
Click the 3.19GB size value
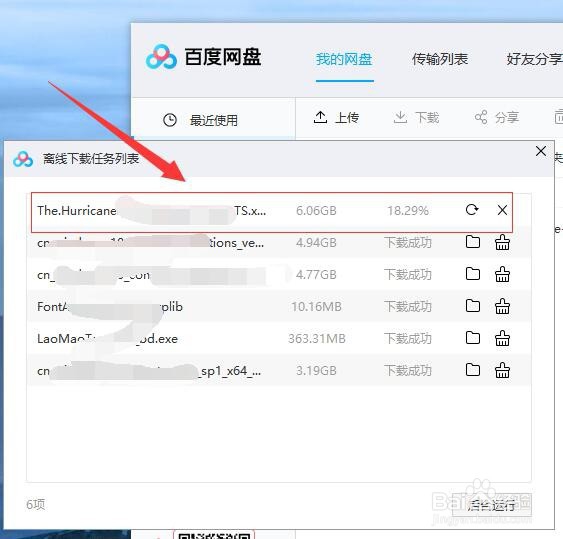pos(316,371)
